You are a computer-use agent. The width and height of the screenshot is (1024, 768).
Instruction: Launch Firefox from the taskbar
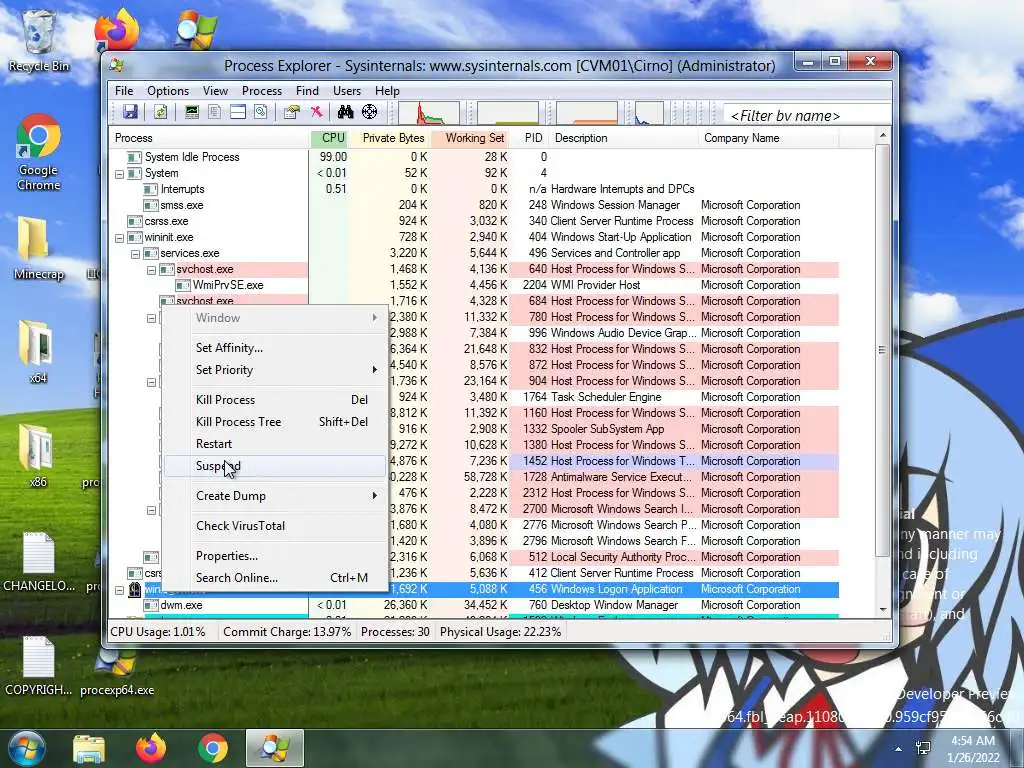tap(151, 748)
